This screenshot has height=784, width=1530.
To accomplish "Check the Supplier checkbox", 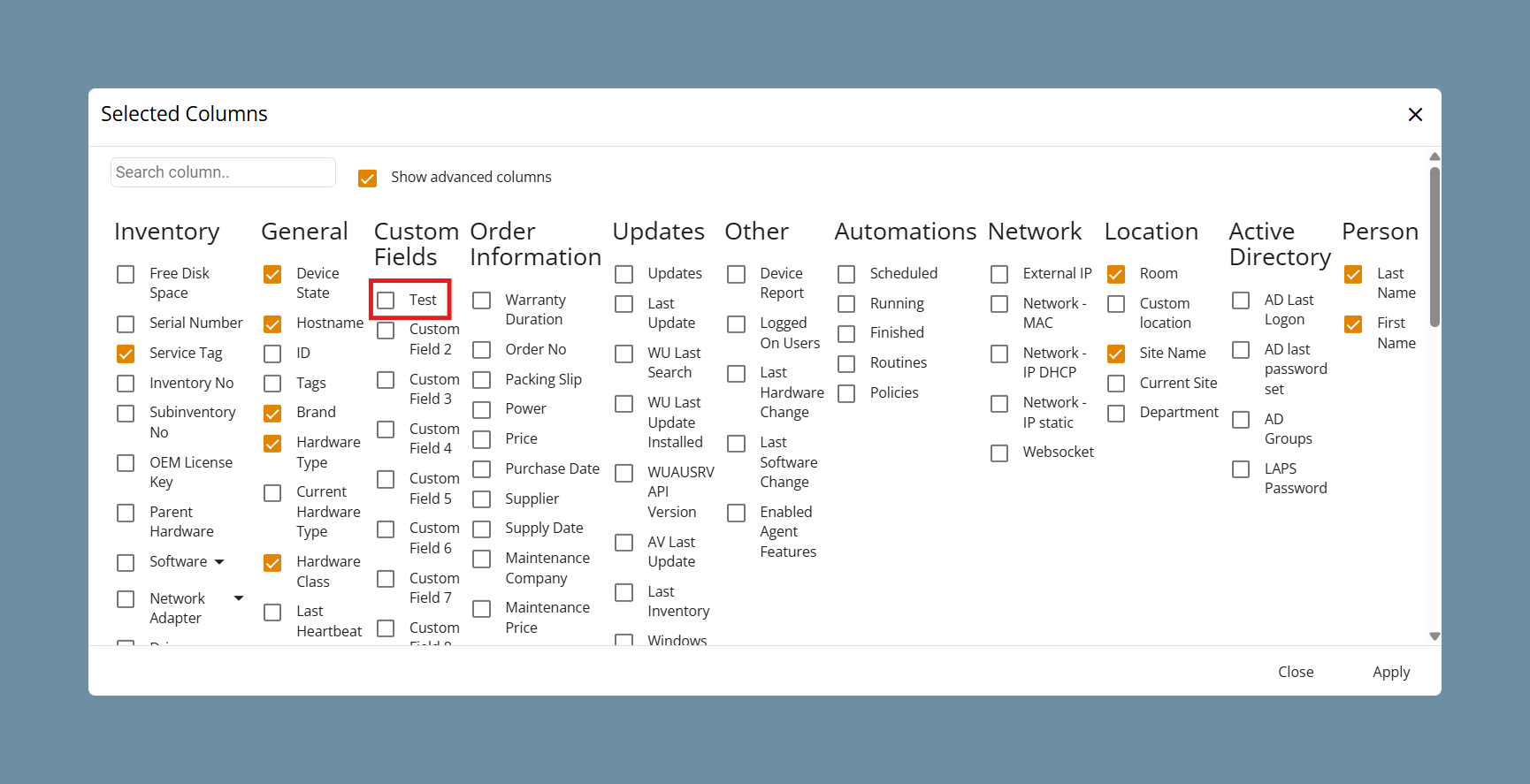I will [x=481, y=499].
